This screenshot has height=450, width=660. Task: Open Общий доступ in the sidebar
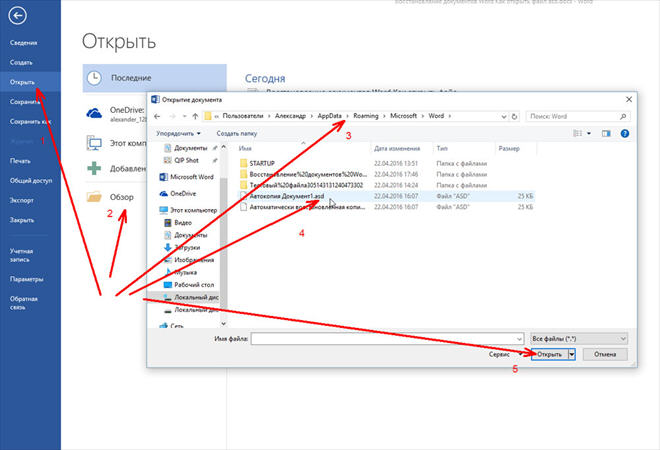(x=31, y=181)
